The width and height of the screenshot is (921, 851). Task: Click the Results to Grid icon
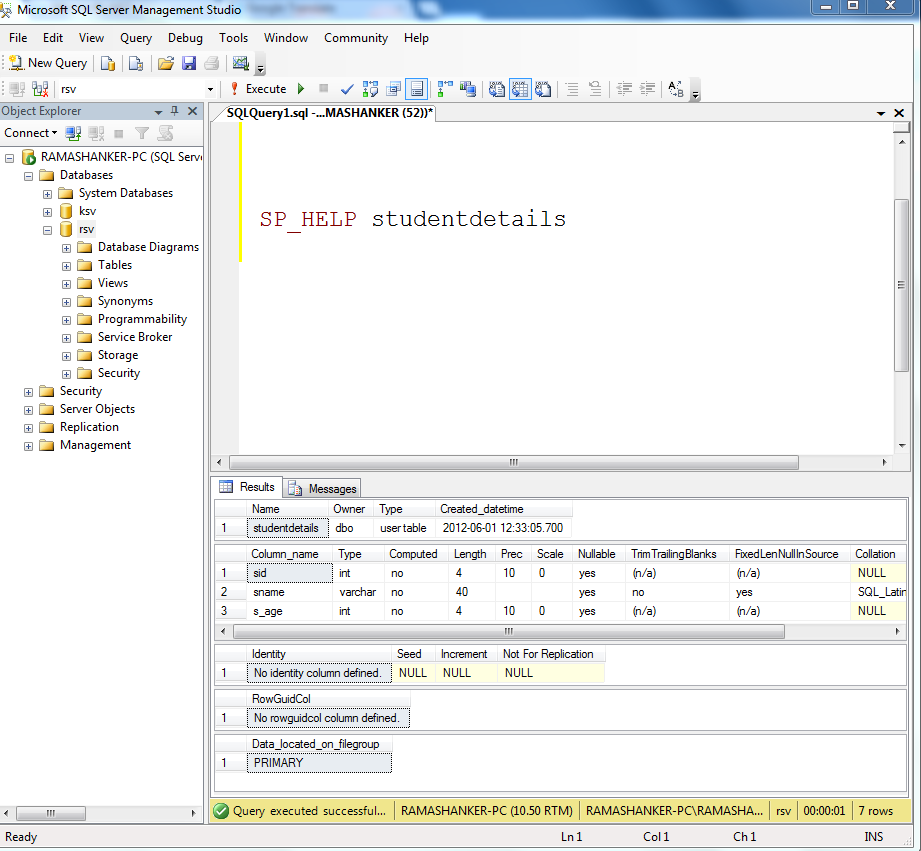pyautogui.click(x=520, y=89)
